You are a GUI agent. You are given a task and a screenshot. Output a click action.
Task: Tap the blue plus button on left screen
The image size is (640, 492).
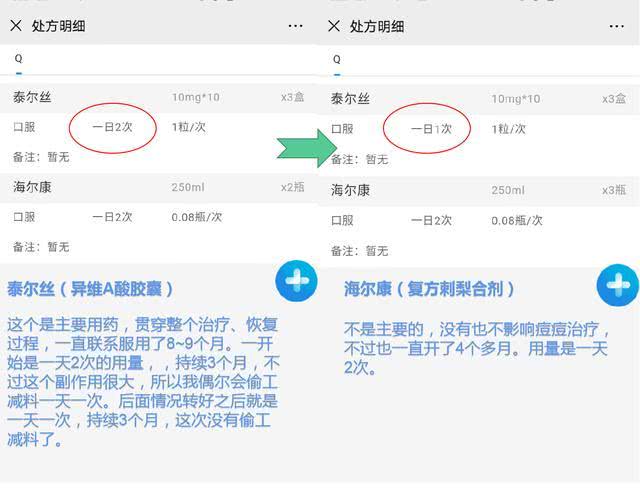click(x=296, y=281)
